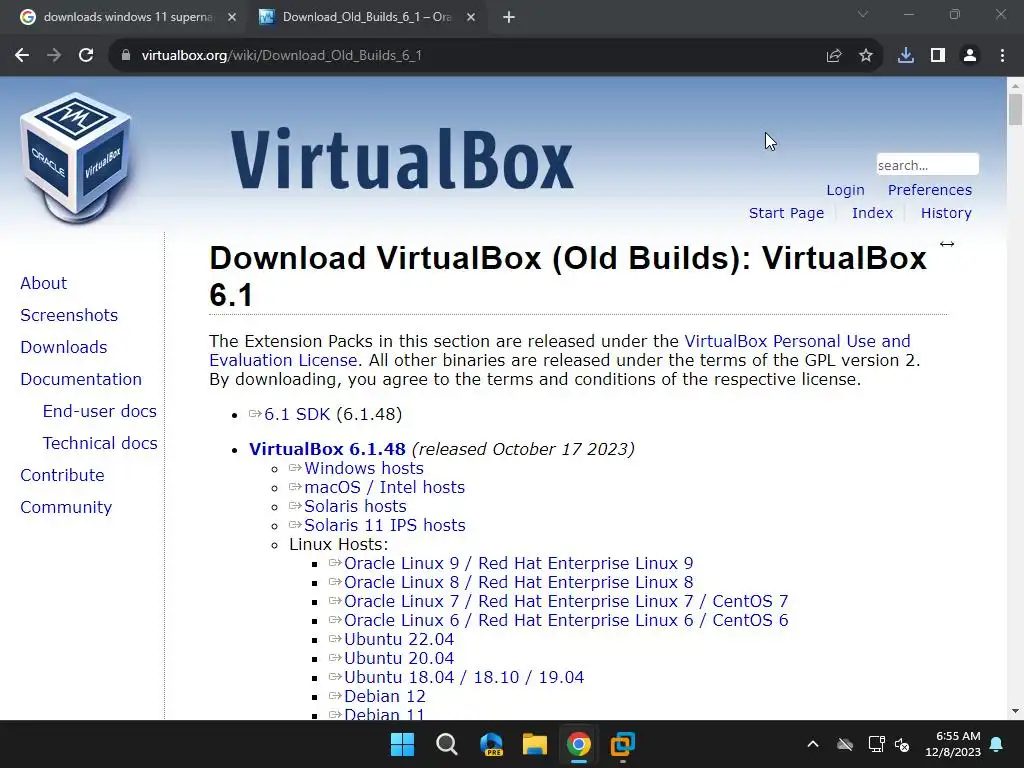Open Windows Start menu
Screen dimensions: 1024x768
pos(402,744)
